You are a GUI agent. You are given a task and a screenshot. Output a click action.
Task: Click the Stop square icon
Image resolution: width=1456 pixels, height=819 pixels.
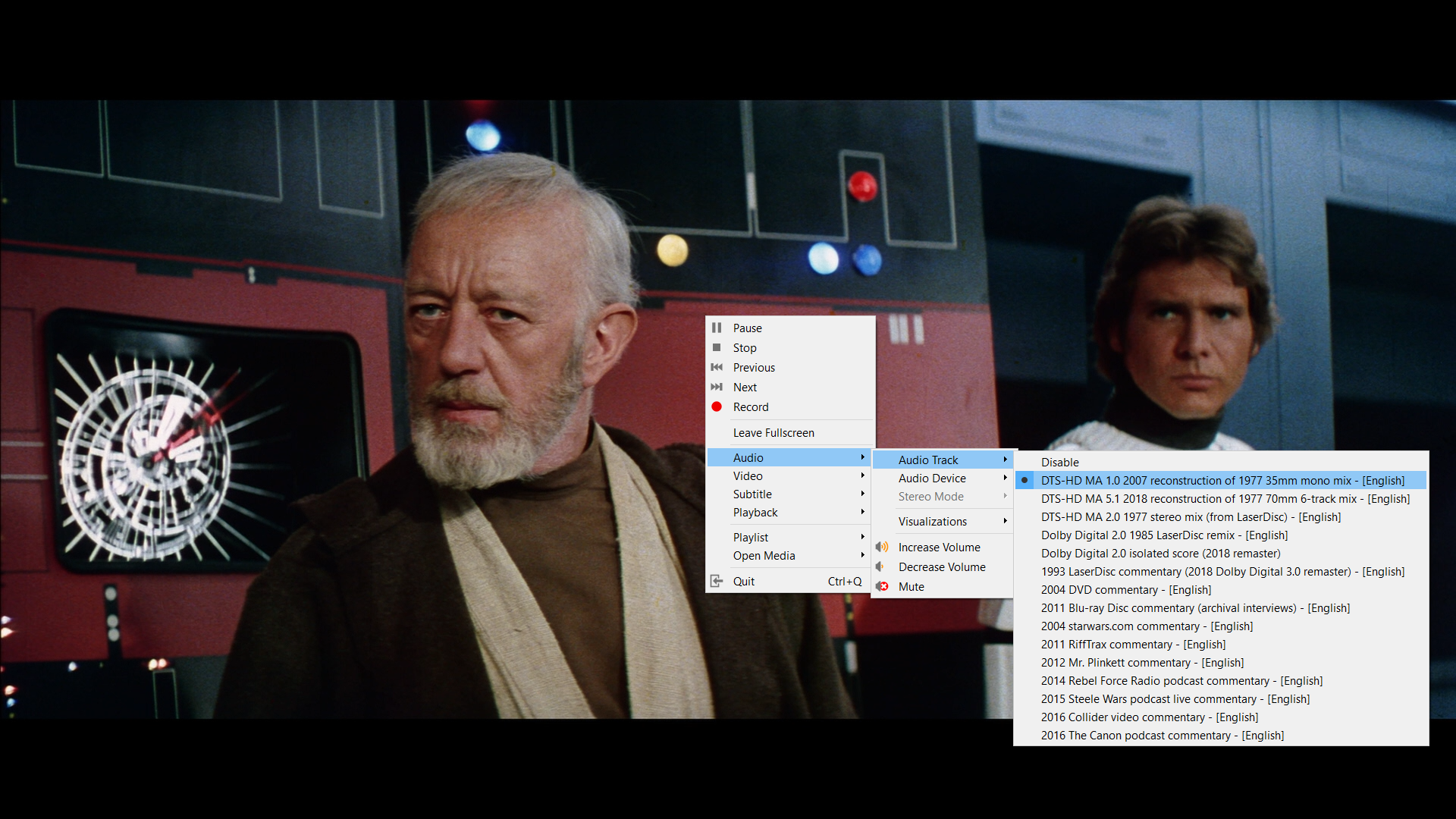pyautogui.click(x=717, y=347)
